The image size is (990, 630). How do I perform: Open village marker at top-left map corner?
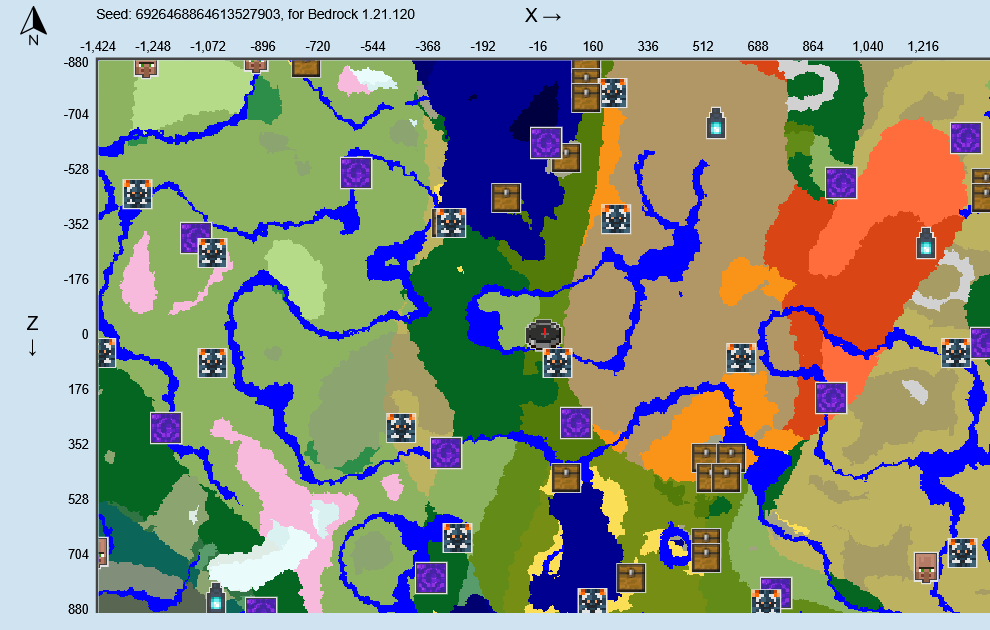tap(146, 68)
